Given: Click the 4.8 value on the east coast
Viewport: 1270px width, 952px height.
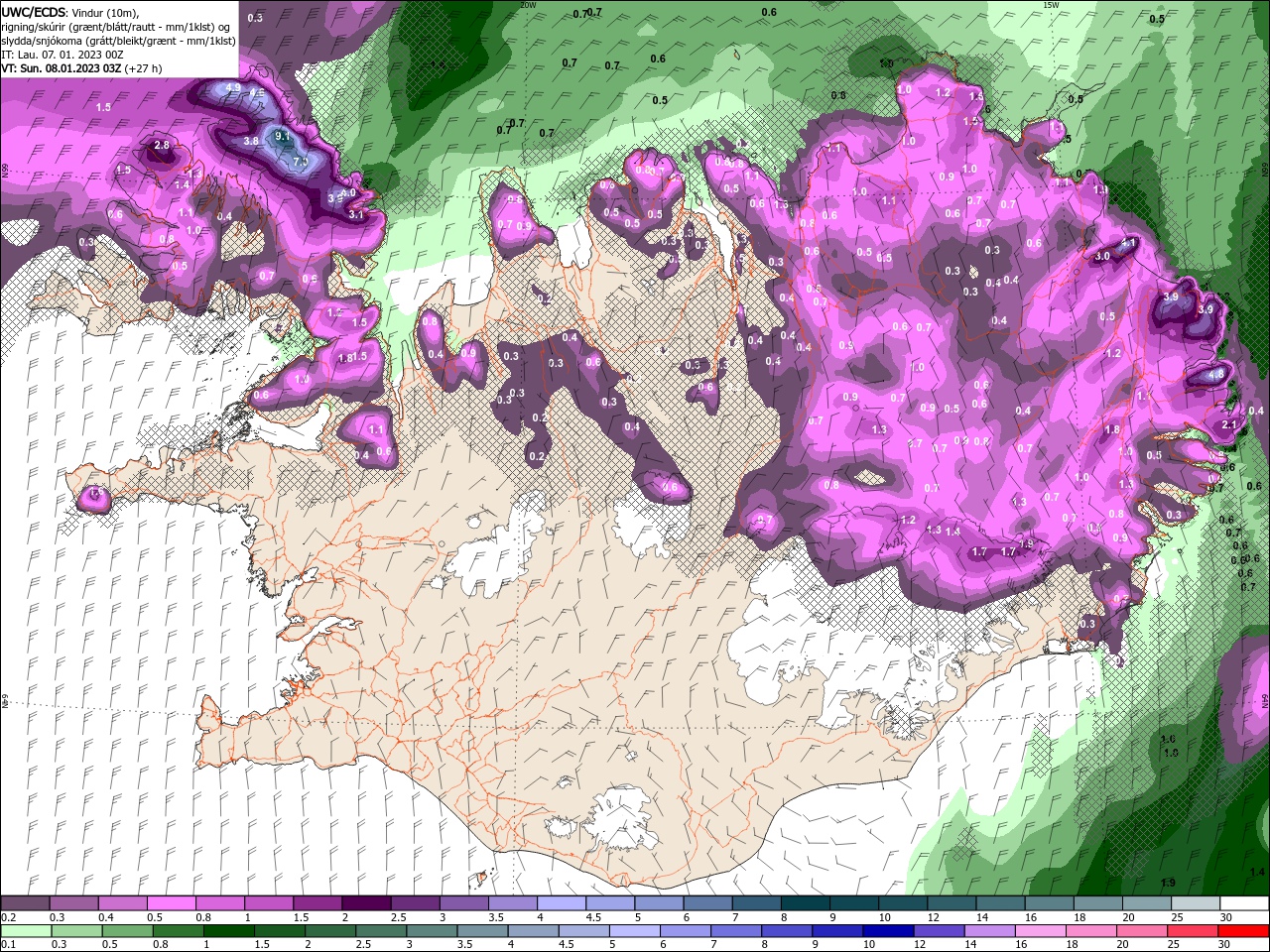Looking at the screenshot, I should [x=1216, y=375].
